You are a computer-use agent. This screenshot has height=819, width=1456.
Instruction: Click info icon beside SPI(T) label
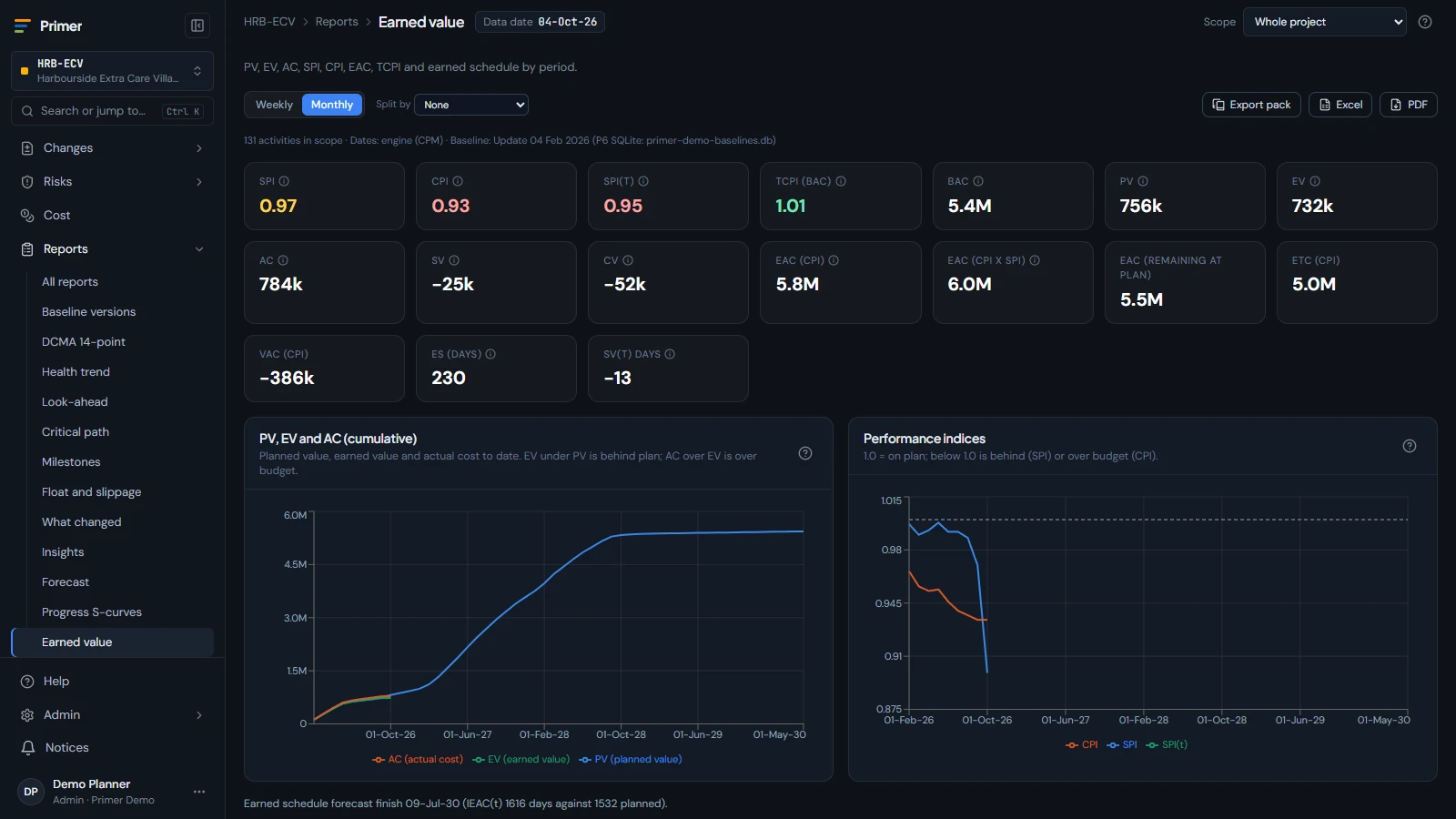pyautogui.click(x=643, y=181)
